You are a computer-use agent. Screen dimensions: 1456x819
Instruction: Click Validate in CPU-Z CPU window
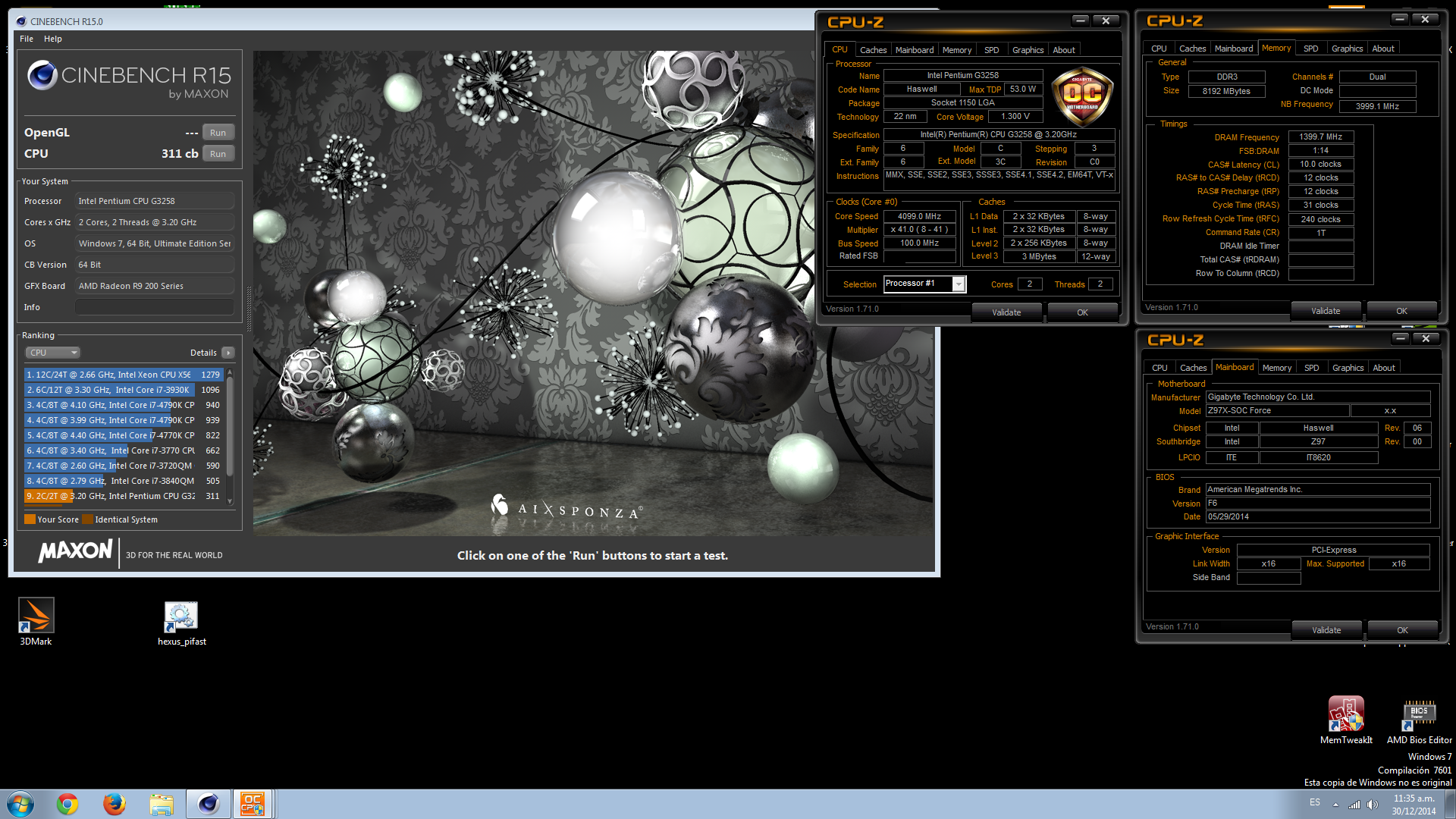click(x=1006, y=312)
